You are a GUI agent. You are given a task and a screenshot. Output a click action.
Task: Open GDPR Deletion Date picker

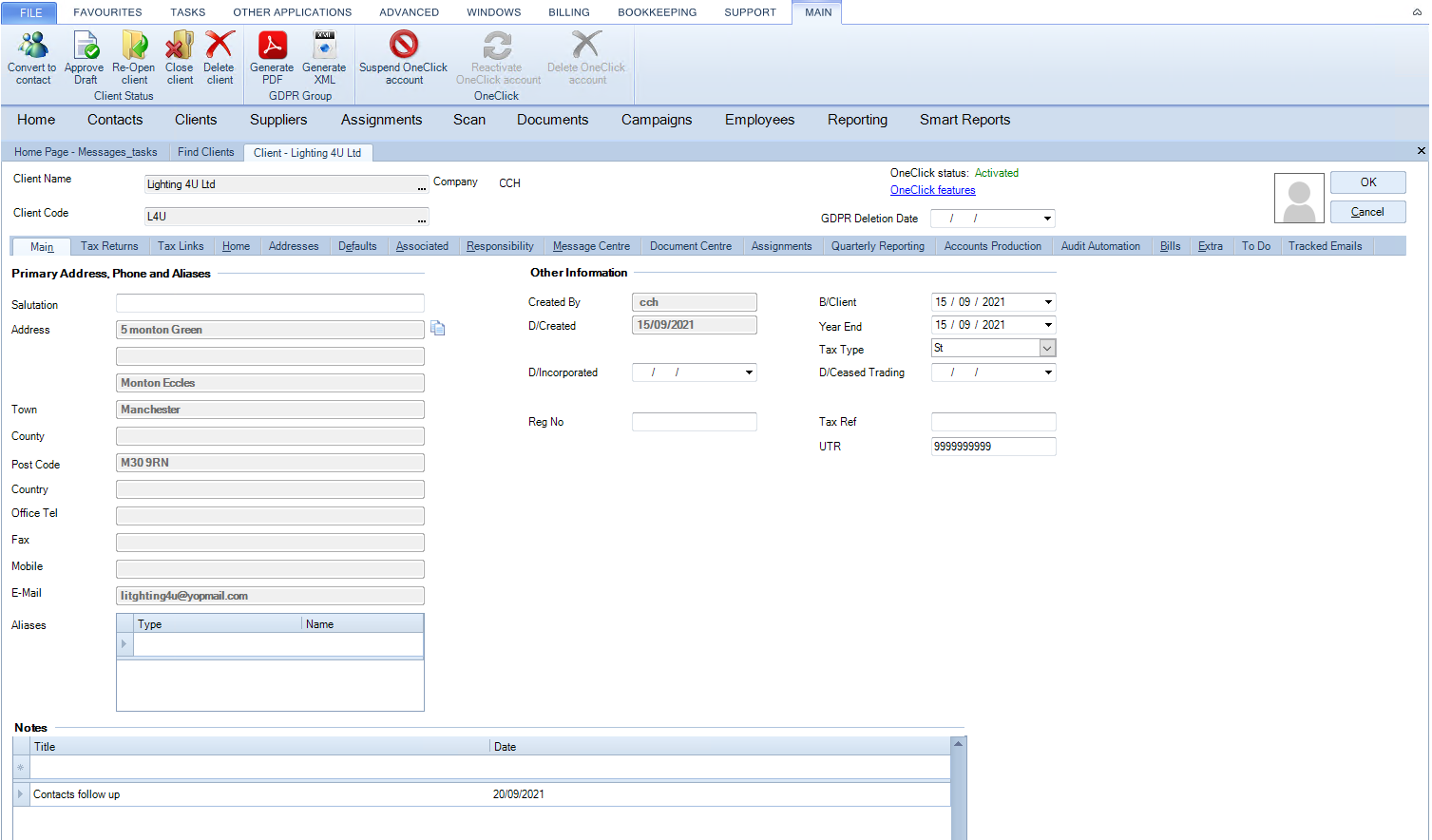point(1048,219)
